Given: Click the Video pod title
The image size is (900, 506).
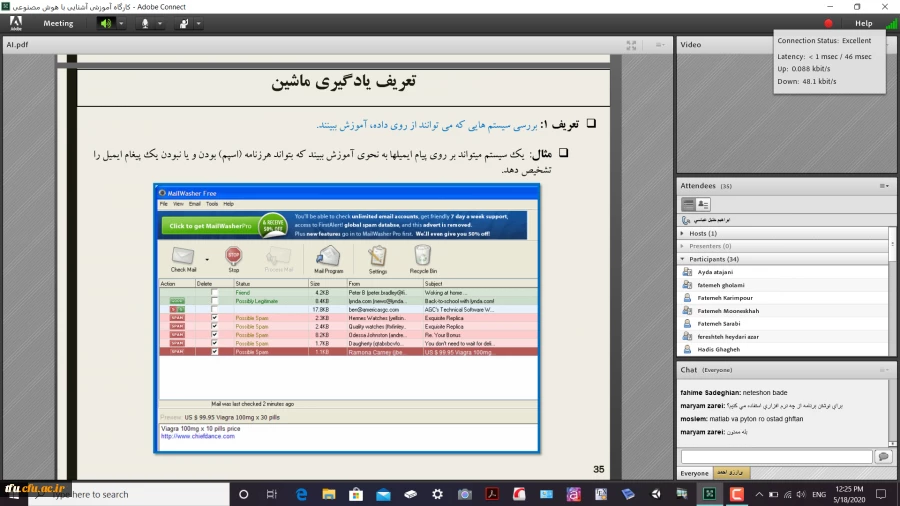Looking at the screenshot, I should point(690,45).
